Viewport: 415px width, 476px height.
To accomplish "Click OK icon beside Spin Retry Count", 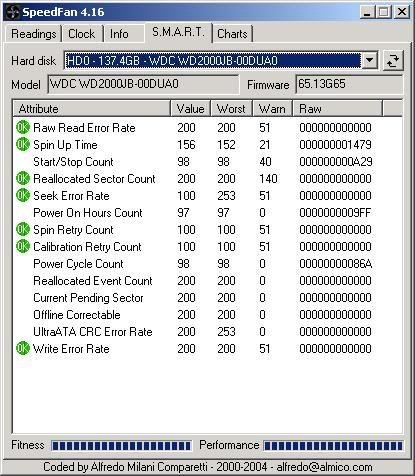I will [x=23, y=229].
